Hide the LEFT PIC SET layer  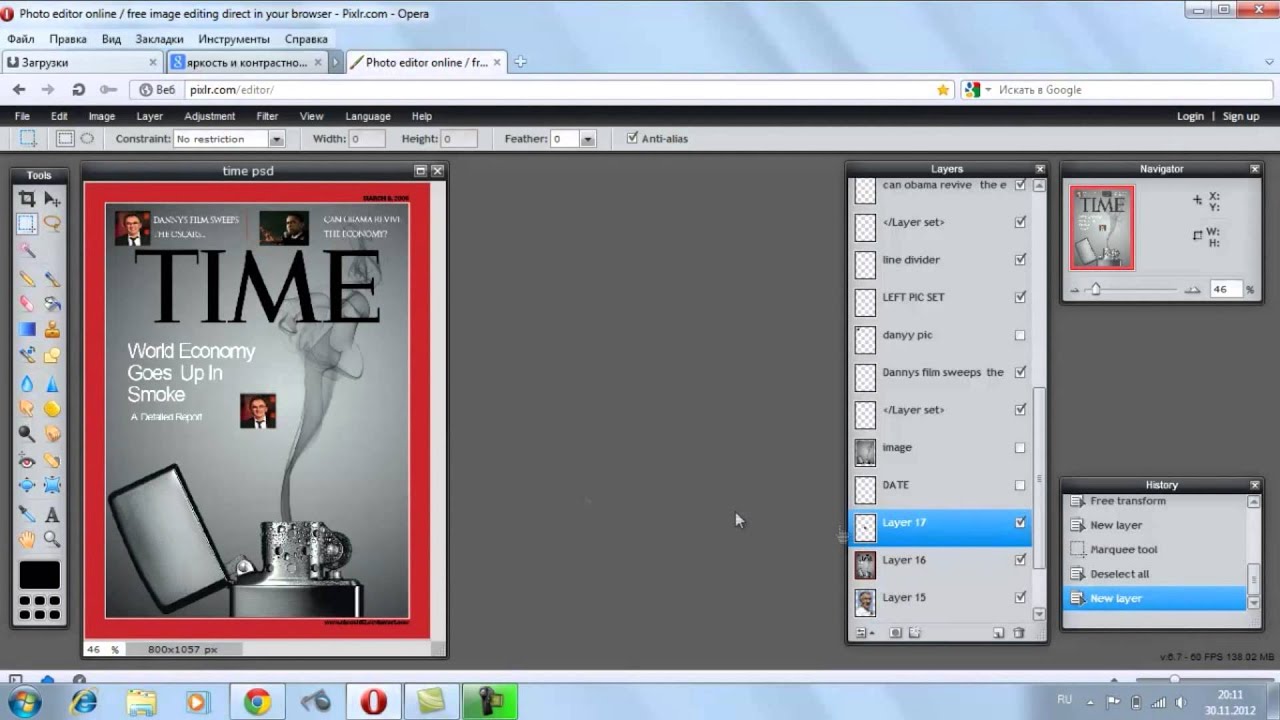(x=1020, y=297)
